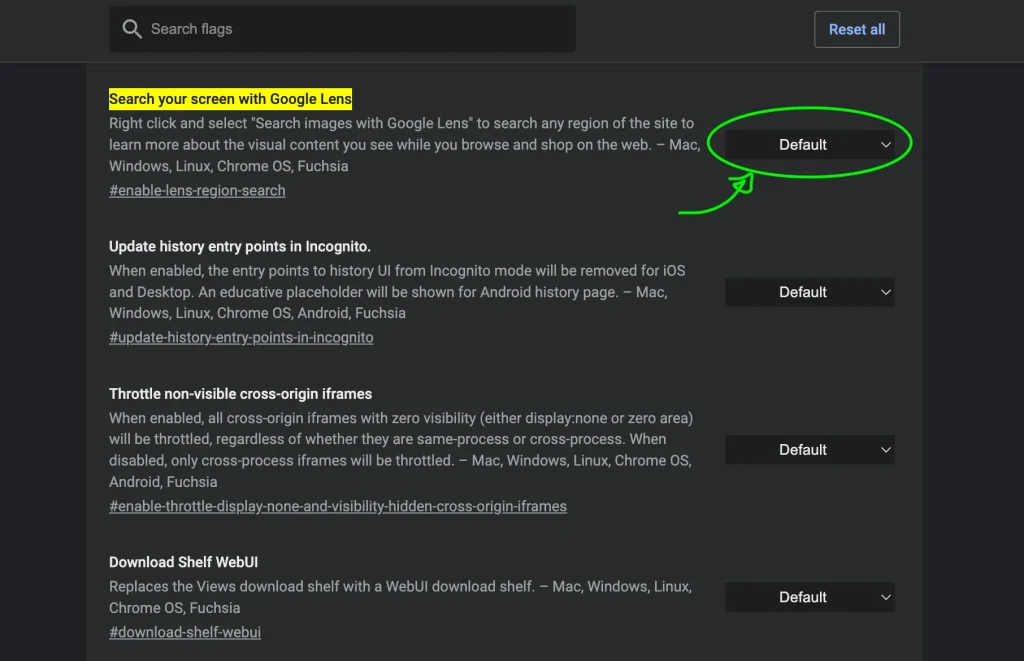Click the WebUI download shelf description text
The width and height of the screenshot is (1024, 661).
[400, 597]
